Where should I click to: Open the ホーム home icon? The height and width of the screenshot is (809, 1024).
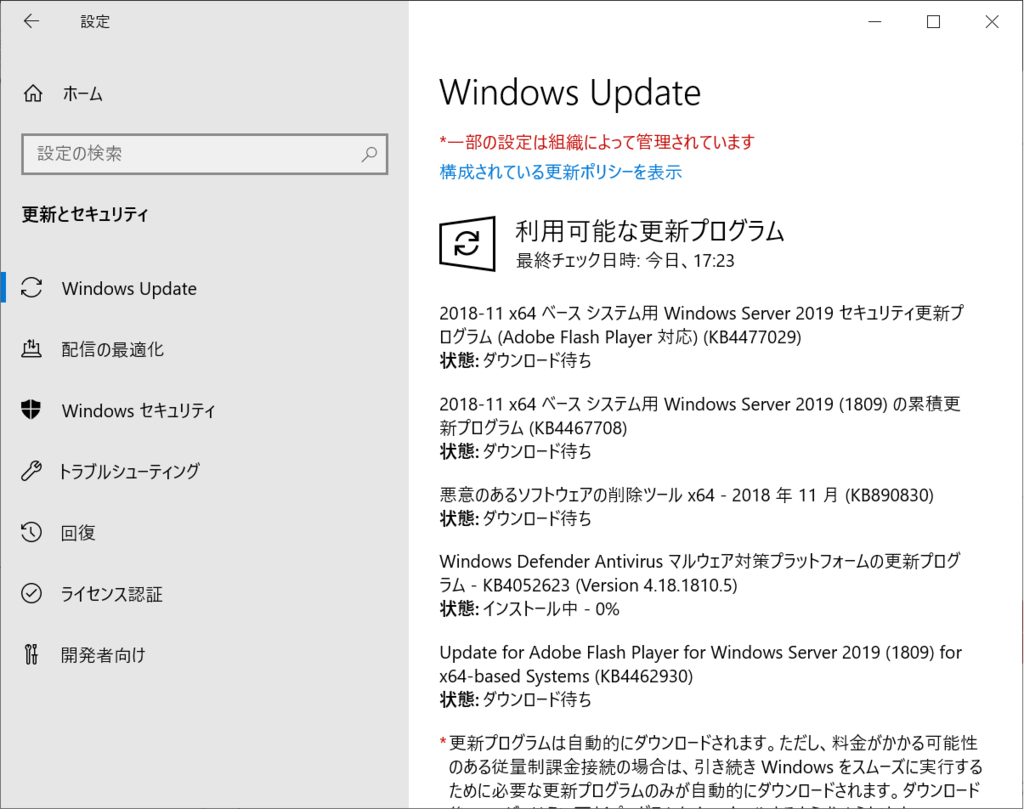pyautogui.click(x=33, y=93)
